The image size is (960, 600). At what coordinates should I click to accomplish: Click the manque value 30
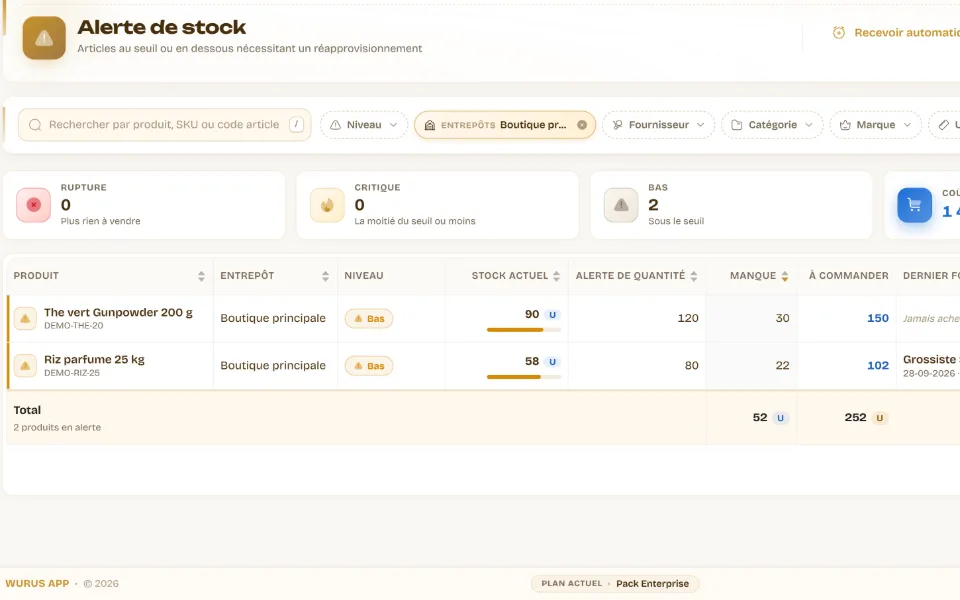click(782, 318)
